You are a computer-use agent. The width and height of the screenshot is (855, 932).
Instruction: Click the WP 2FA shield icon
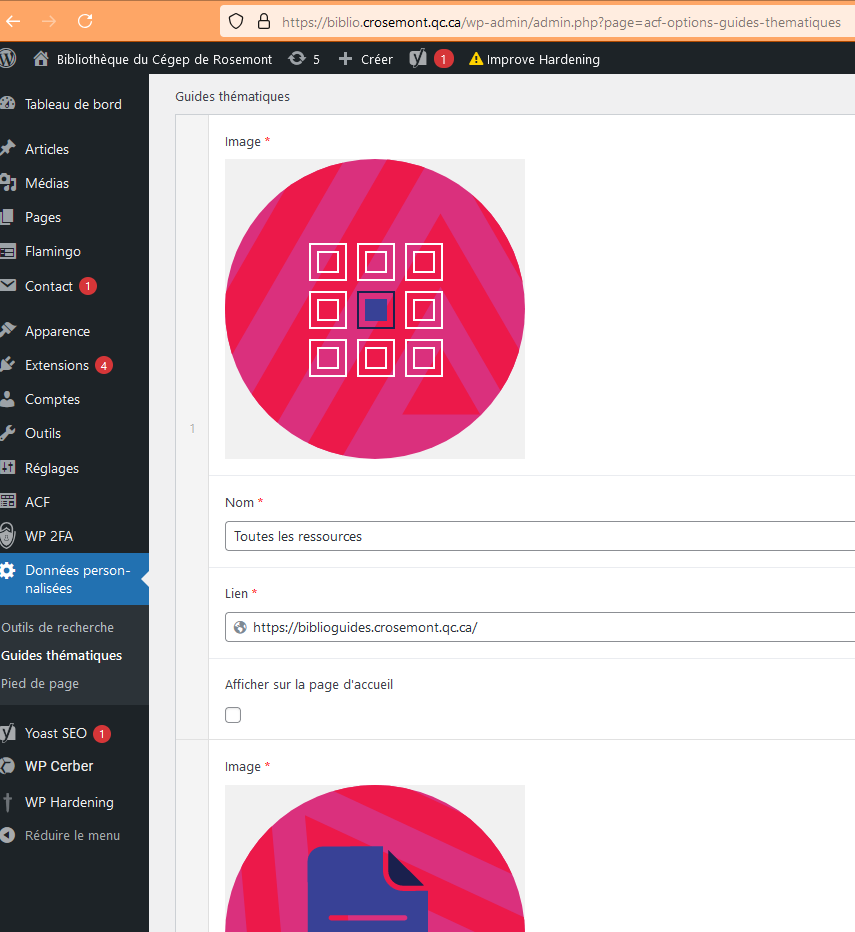coord(8,536)
